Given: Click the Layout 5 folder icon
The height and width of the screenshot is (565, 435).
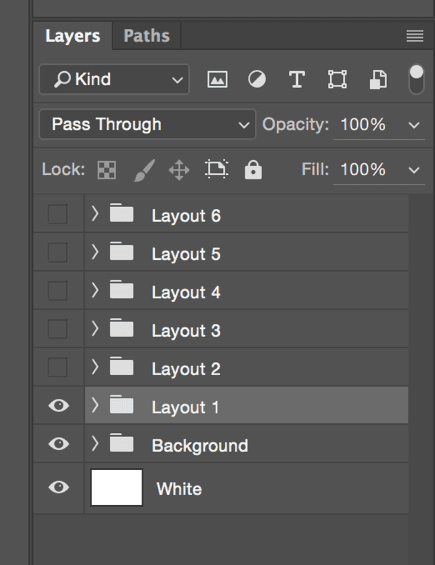Looking at the screenshot, I should [121, 251].
